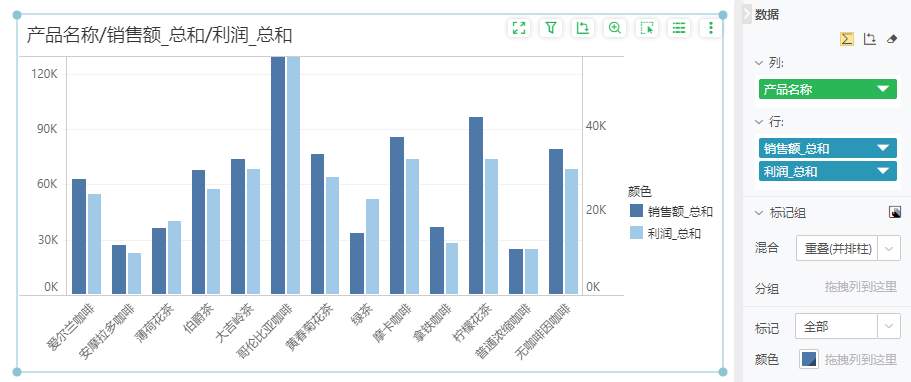Click the fullscreen expand chart icon
The width and height of the screenshot is (911, 382).
point(519,27)
